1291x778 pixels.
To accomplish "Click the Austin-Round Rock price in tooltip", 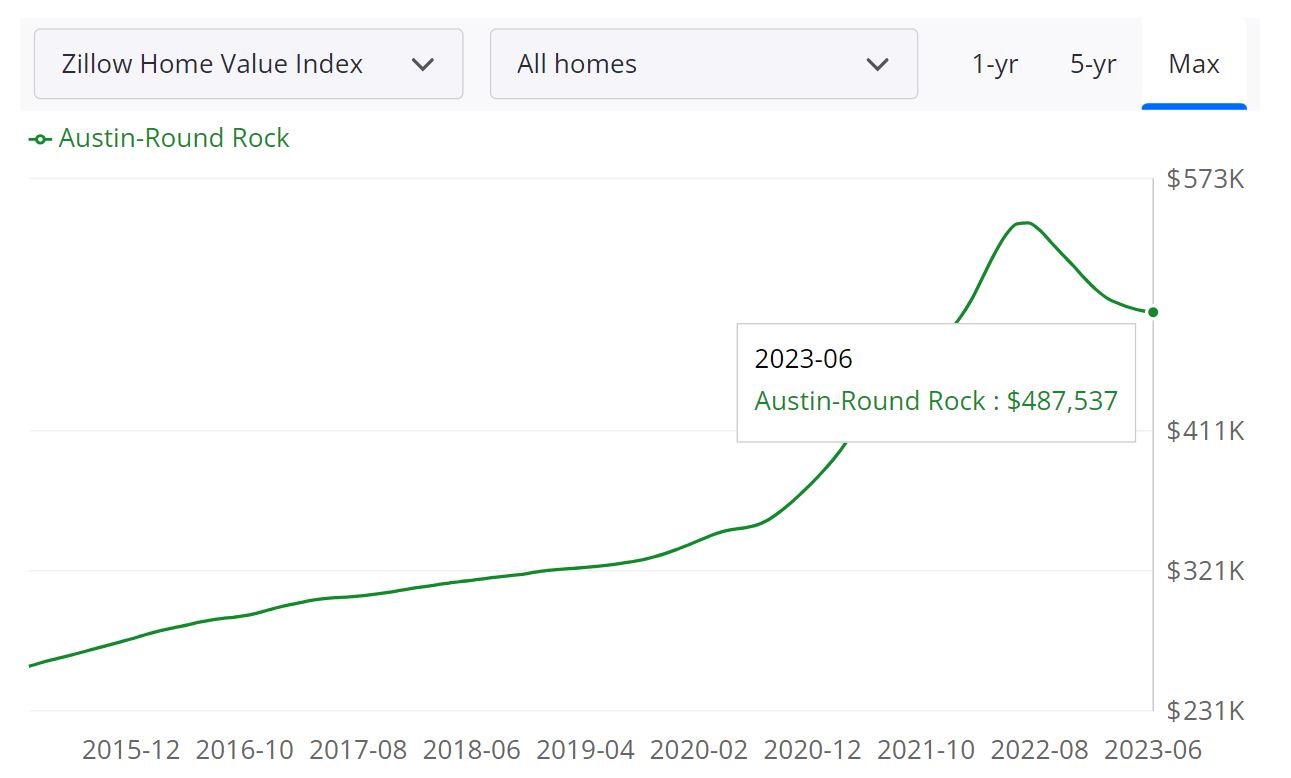I will 936,400.
